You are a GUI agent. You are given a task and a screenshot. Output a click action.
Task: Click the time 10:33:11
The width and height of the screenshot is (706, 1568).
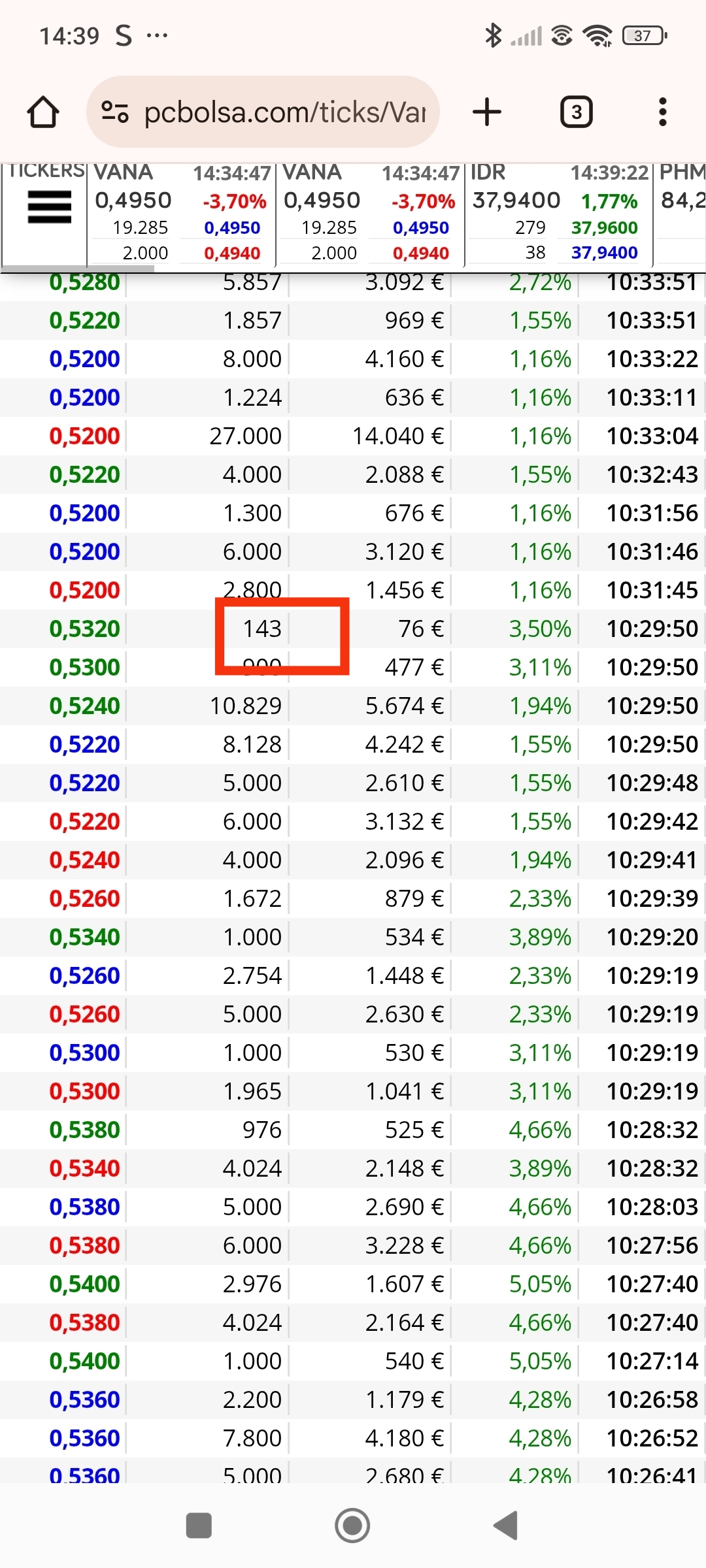652,397
